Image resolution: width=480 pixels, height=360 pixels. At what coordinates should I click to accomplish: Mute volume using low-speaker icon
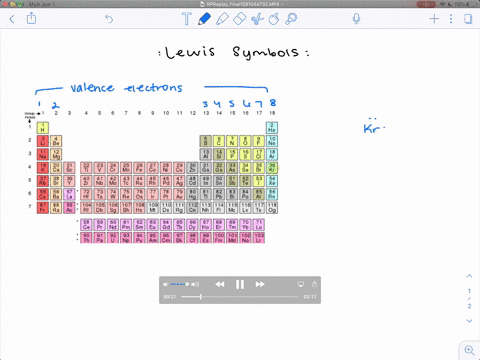click(x=166, y=284)
